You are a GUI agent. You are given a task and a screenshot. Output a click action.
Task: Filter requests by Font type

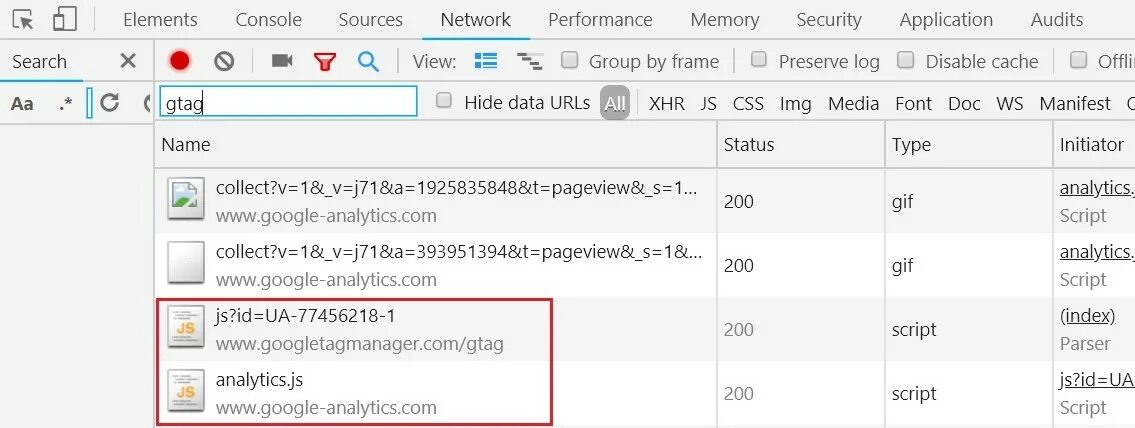click(x=914, y=104)
